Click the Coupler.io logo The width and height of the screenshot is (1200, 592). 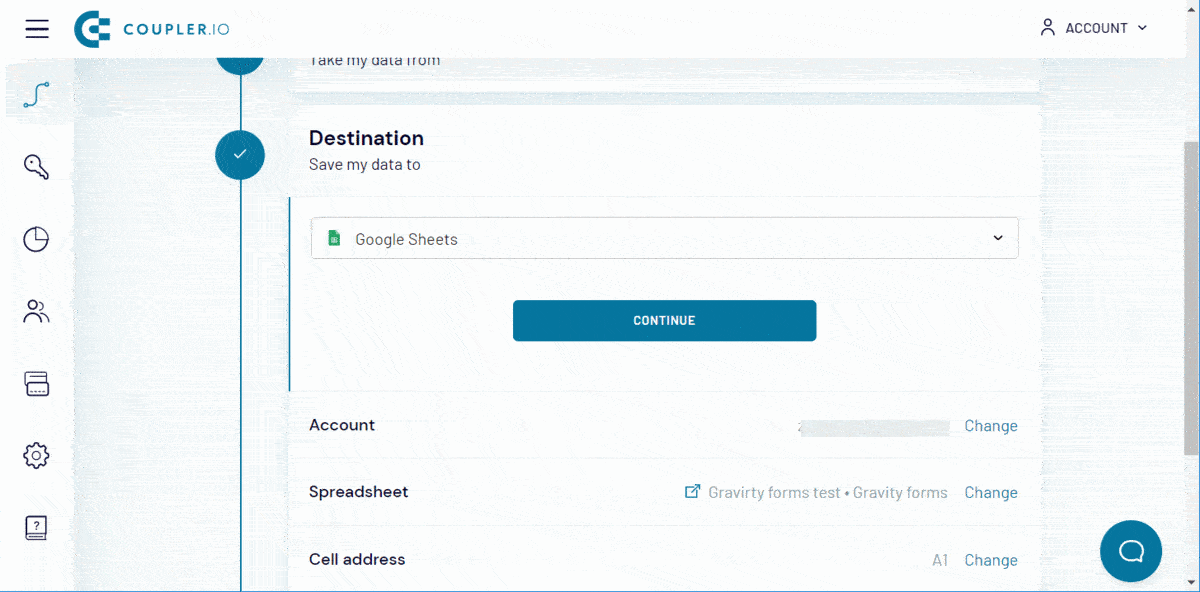click(x=152, y=29)
